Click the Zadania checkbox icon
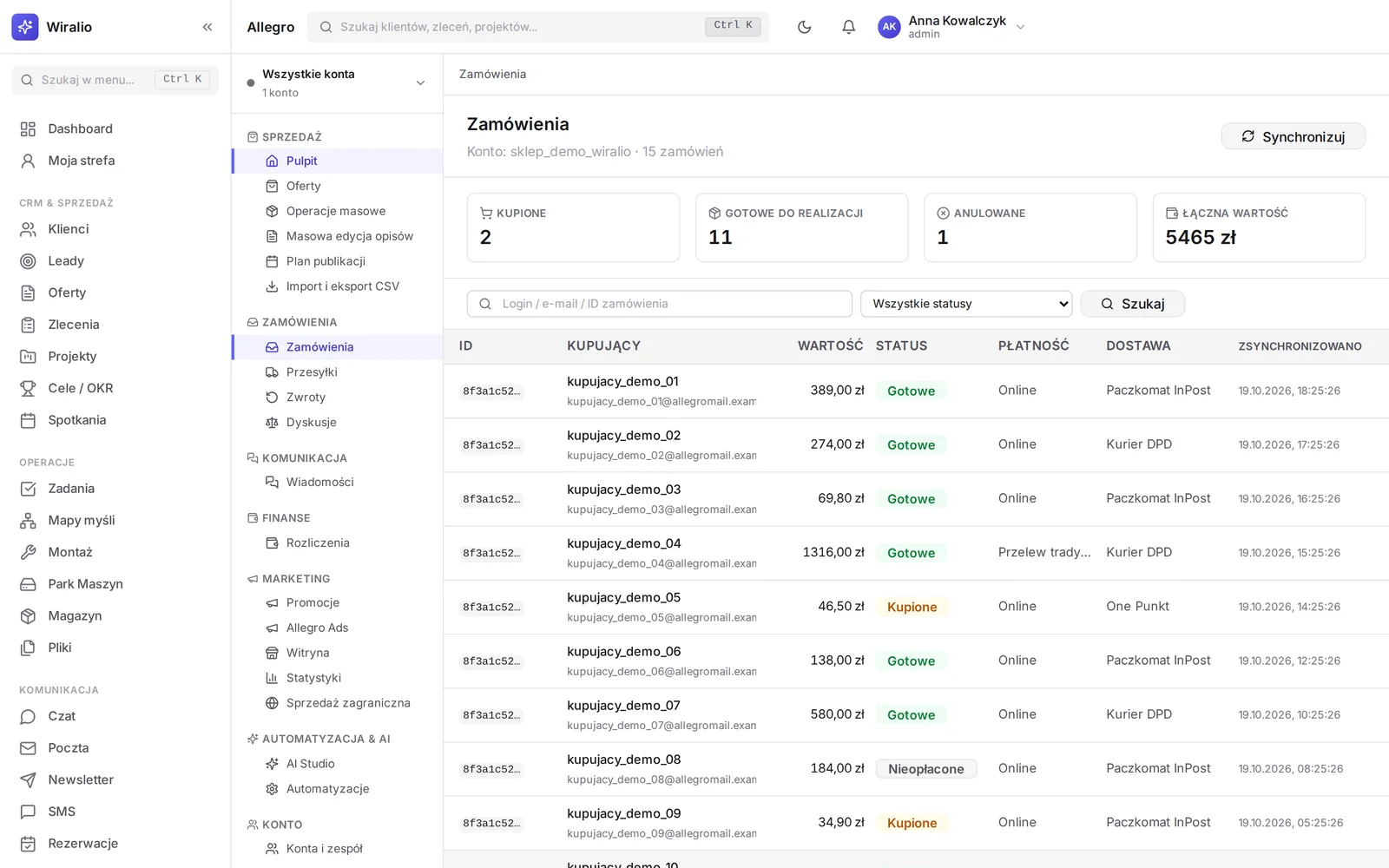Viewport: 1389px width, 868px height. [x=28, y=489]
